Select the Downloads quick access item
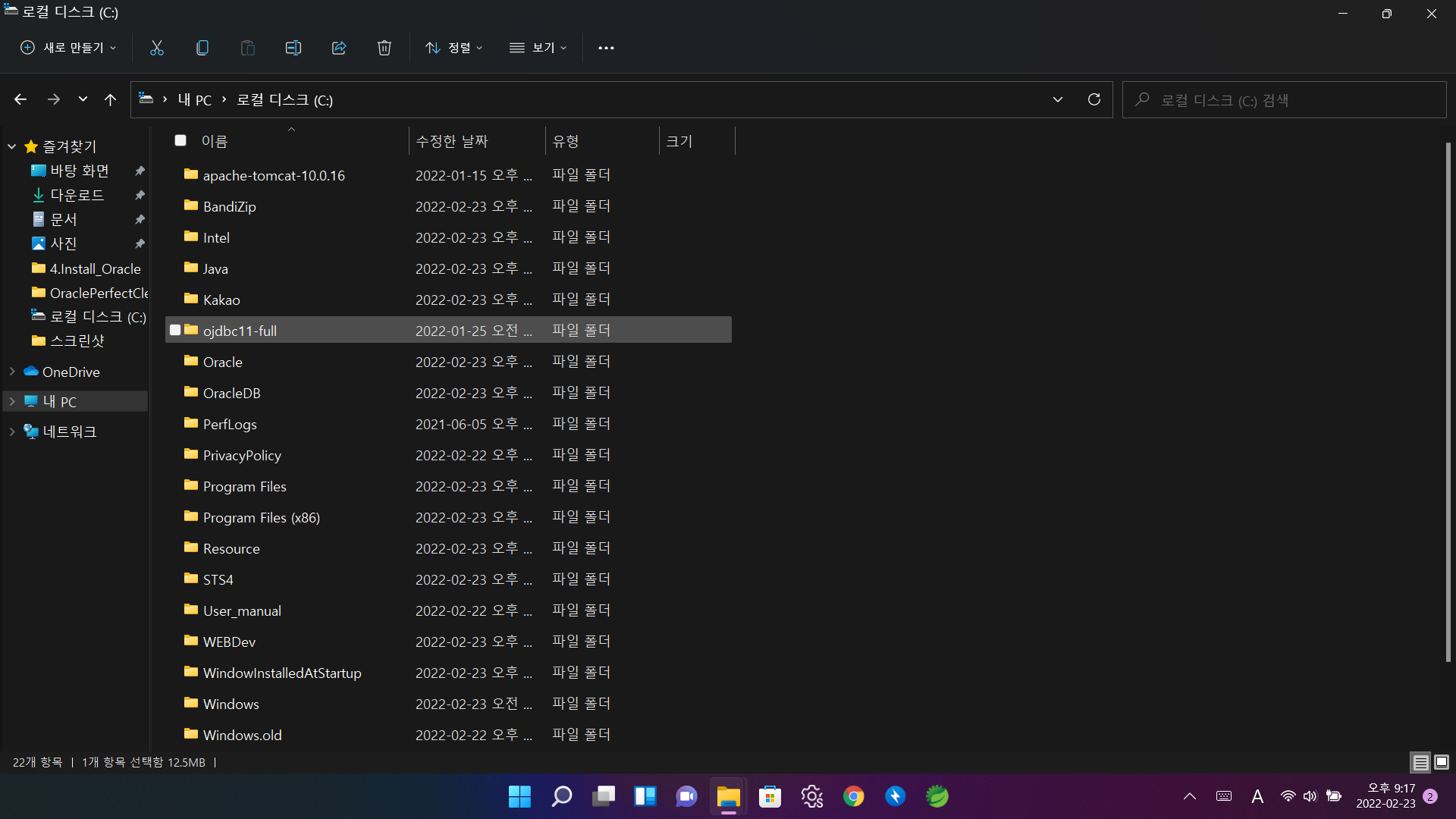 77,195
